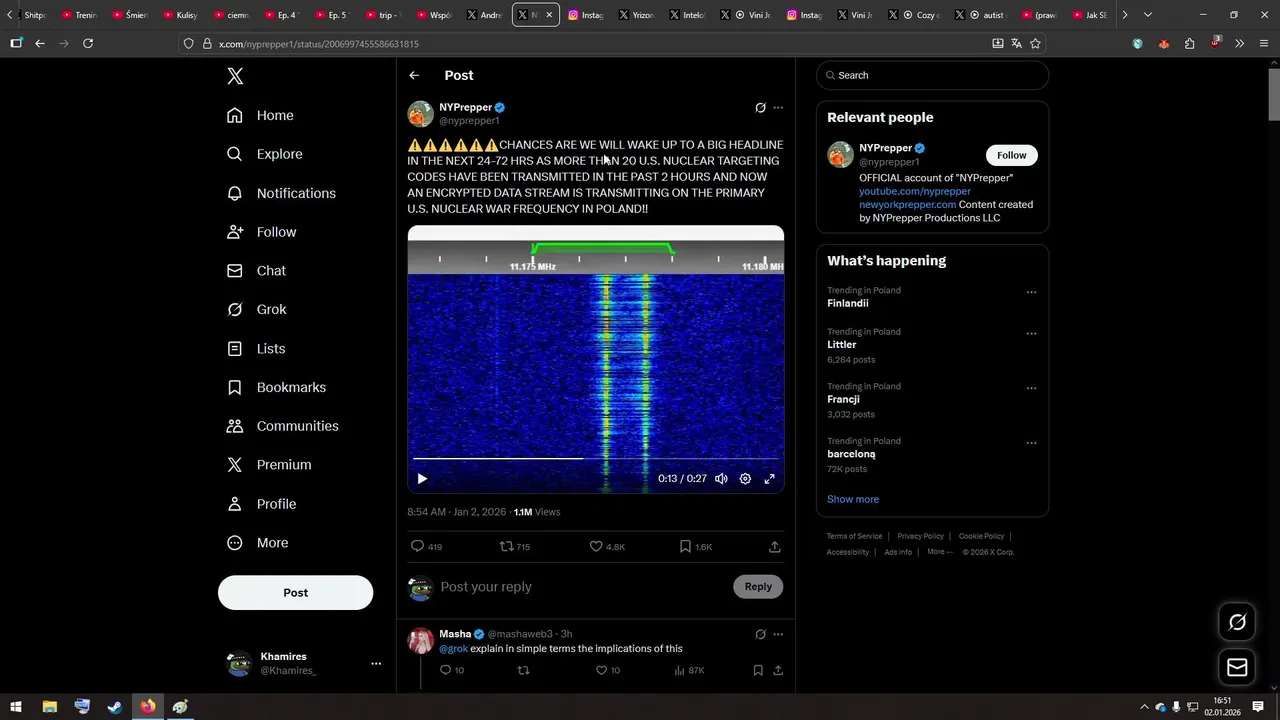Bookmark Masha's reply

[758, 671]
